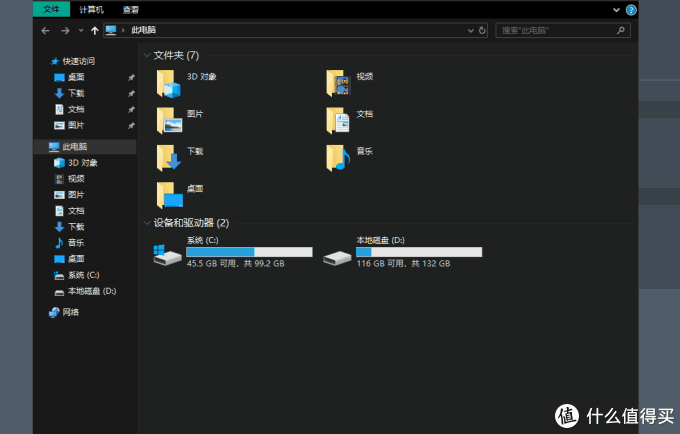Click the computer icon in address bar
This screenshot has height=434, width=680.
(111, 30)
